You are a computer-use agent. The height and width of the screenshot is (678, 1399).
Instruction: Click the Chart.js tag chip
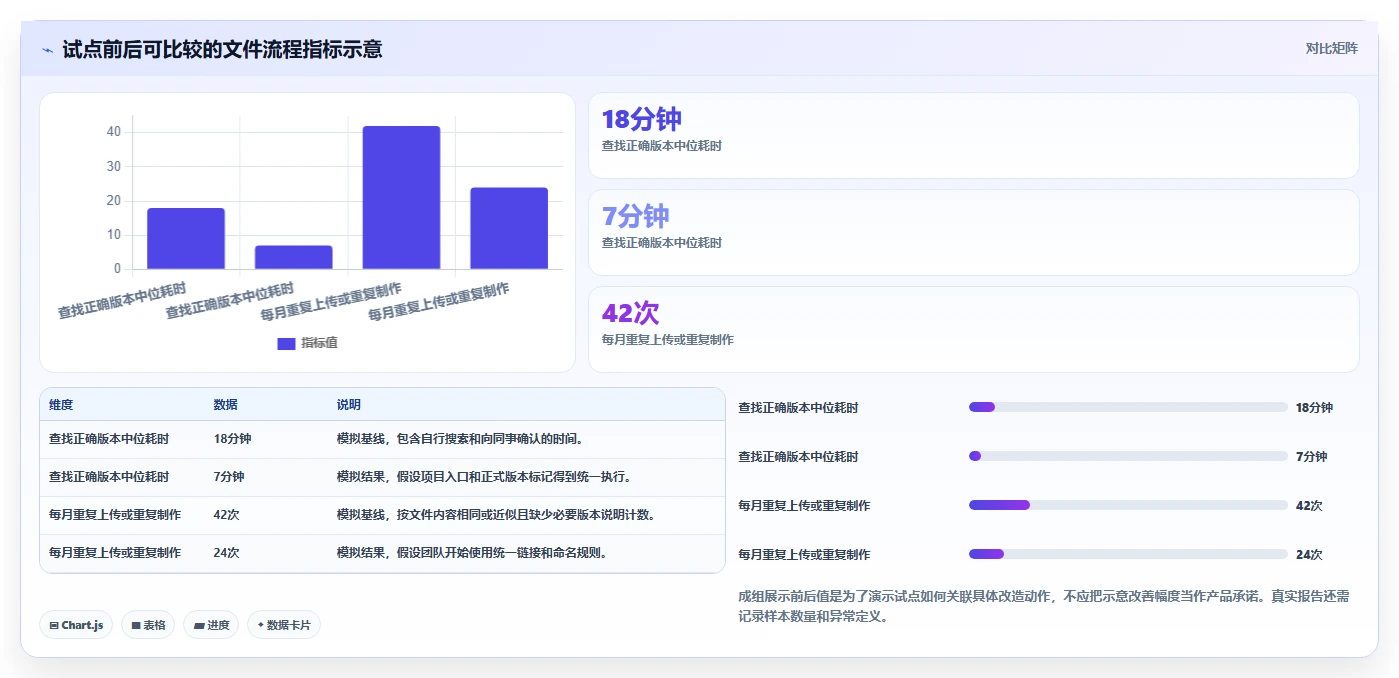[x=76, y=625]
